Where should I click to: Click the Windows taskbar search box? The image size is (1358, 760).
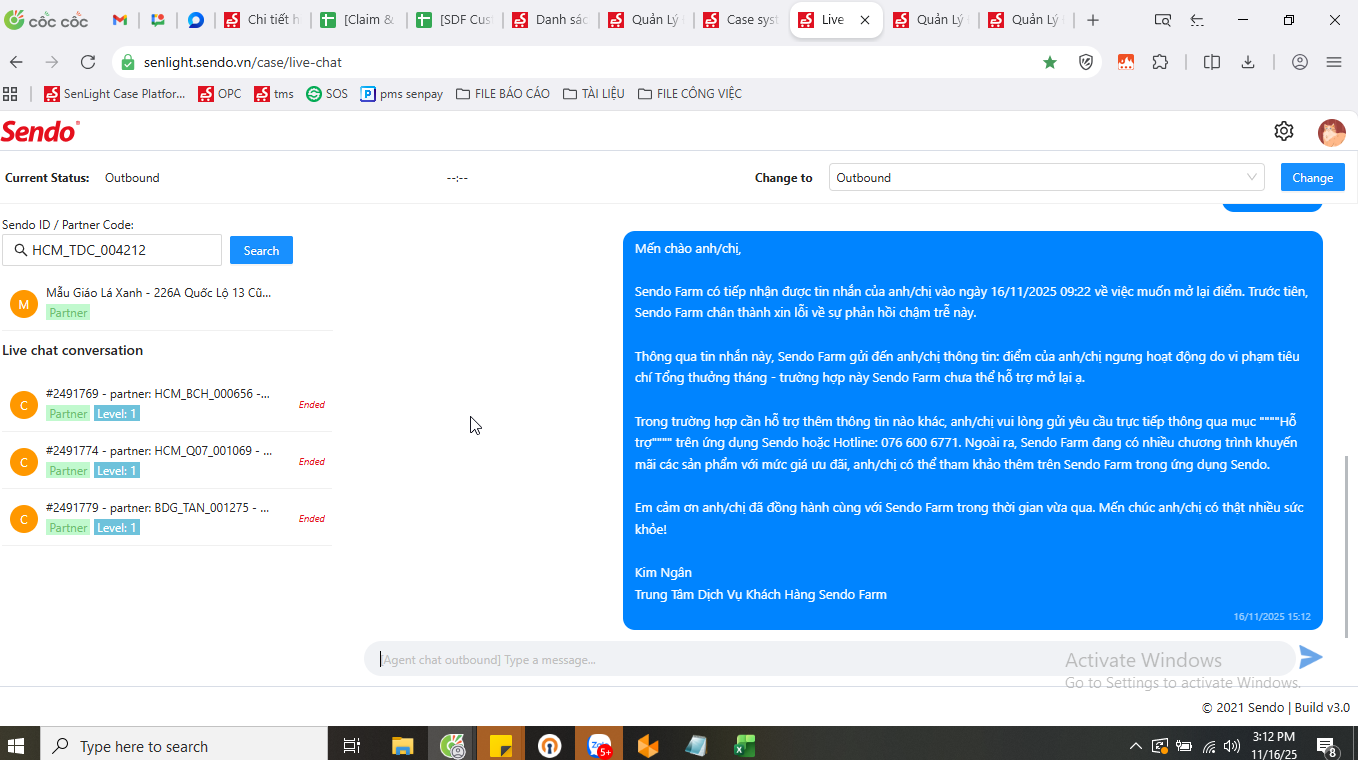(184, 746)
